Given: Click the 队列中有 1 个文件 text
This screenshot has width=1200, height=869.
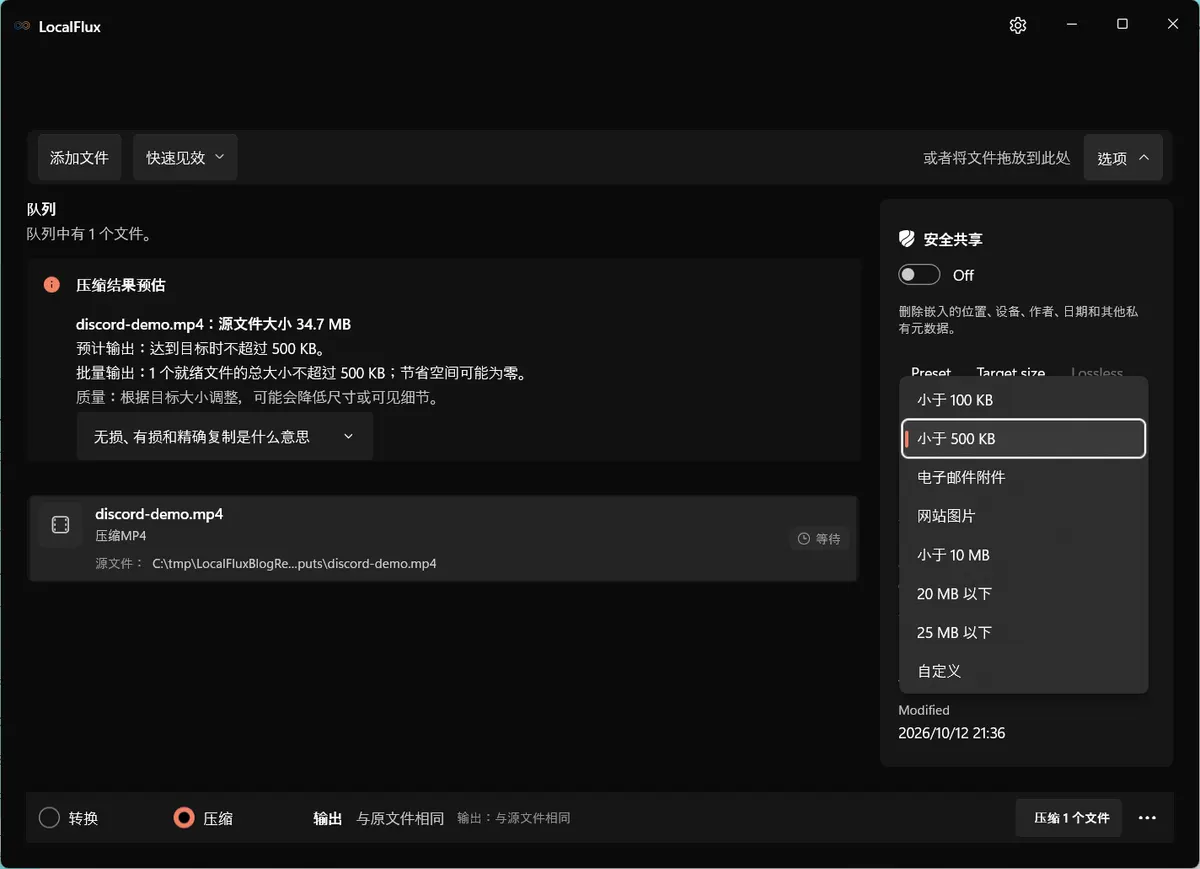Looking at the screenshot, I should coord(89,234).
